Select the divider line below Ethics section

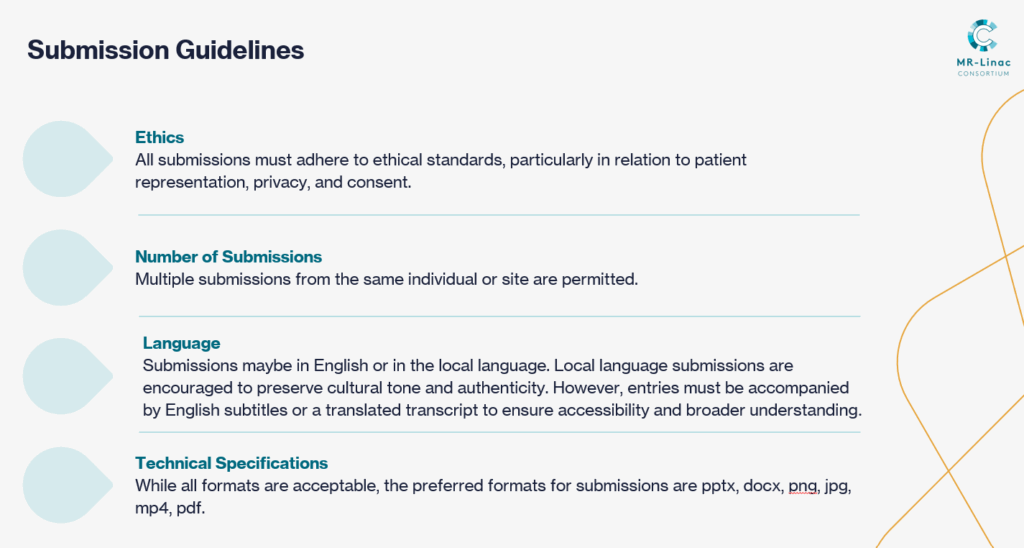(x=498, y=215)
